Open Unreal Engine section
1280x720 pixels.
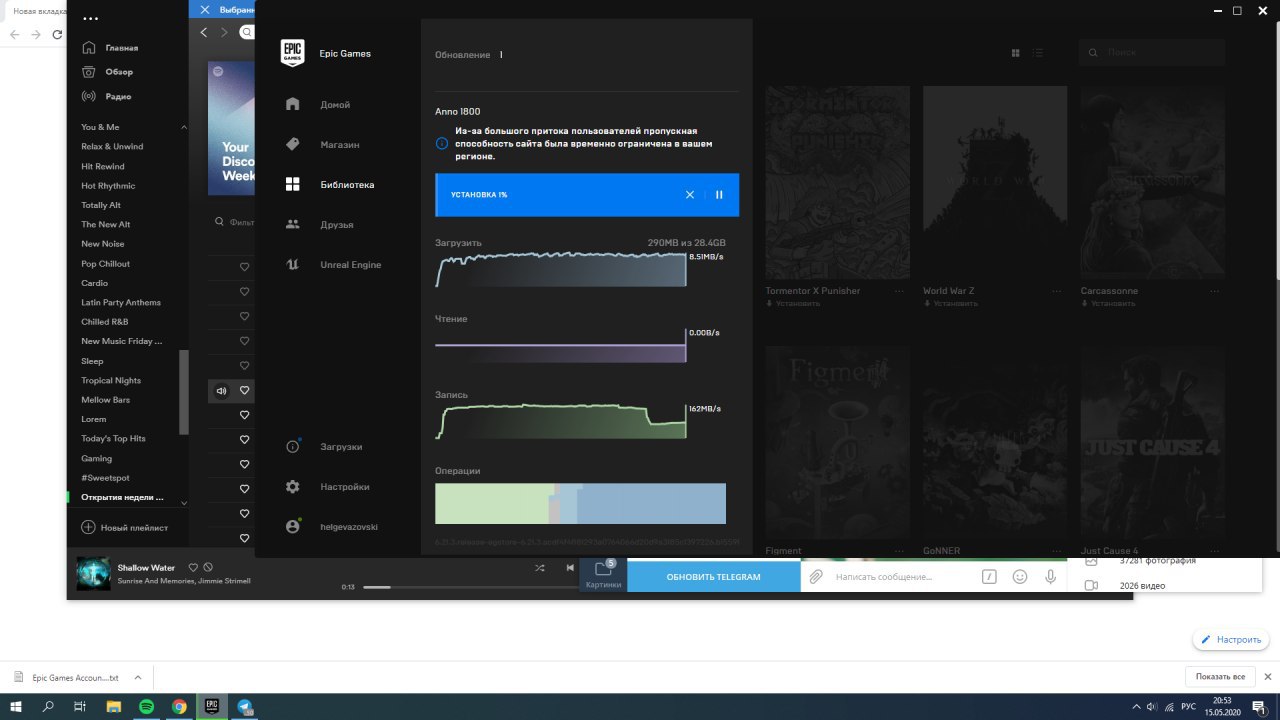350,265
